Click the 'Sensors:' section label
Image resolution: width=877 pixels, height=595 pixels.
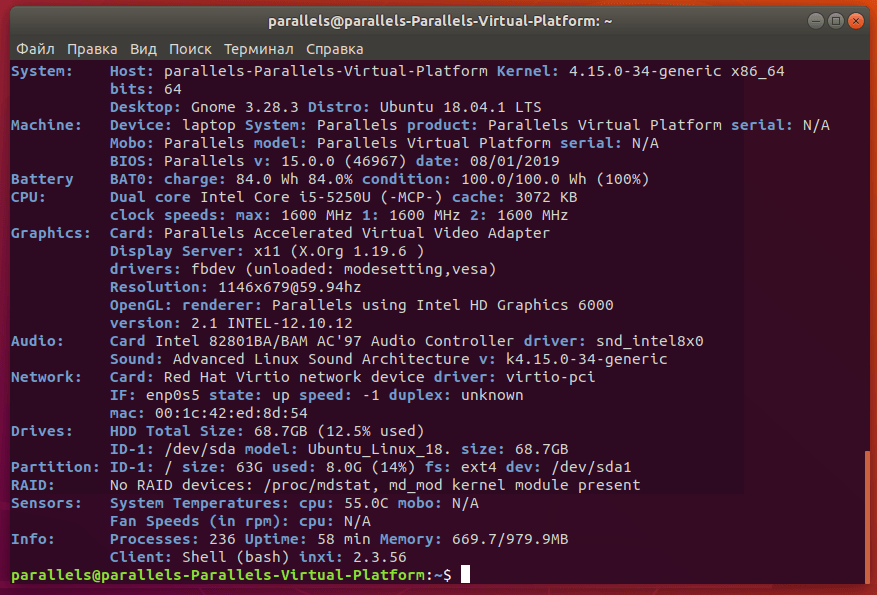46,503
